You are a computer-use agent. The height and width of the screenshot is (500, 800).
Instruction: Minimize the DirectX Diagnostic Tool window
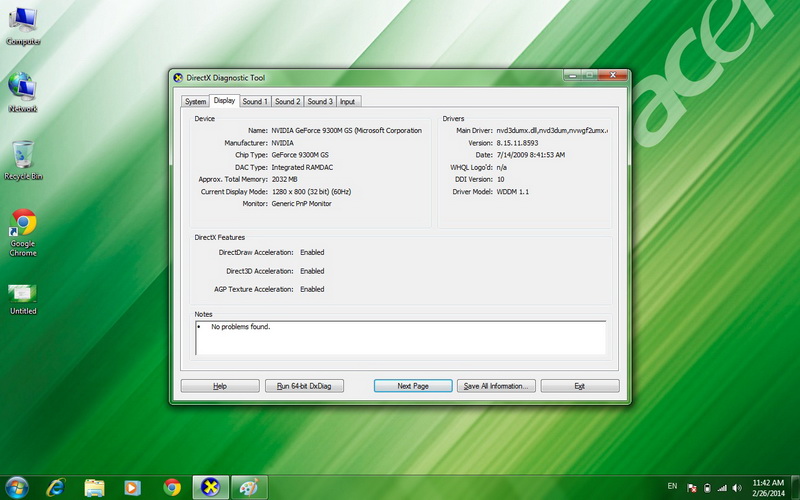click(572, 76)
